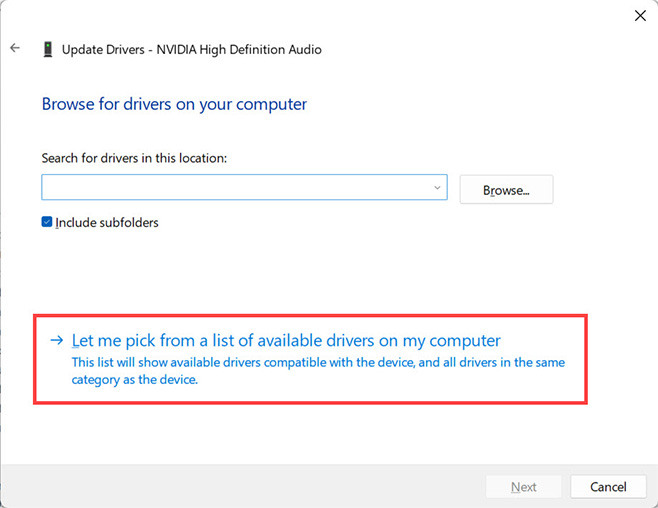Close the Update Drivers dialog window
658x508 pixels.
(x=640, y=15)
